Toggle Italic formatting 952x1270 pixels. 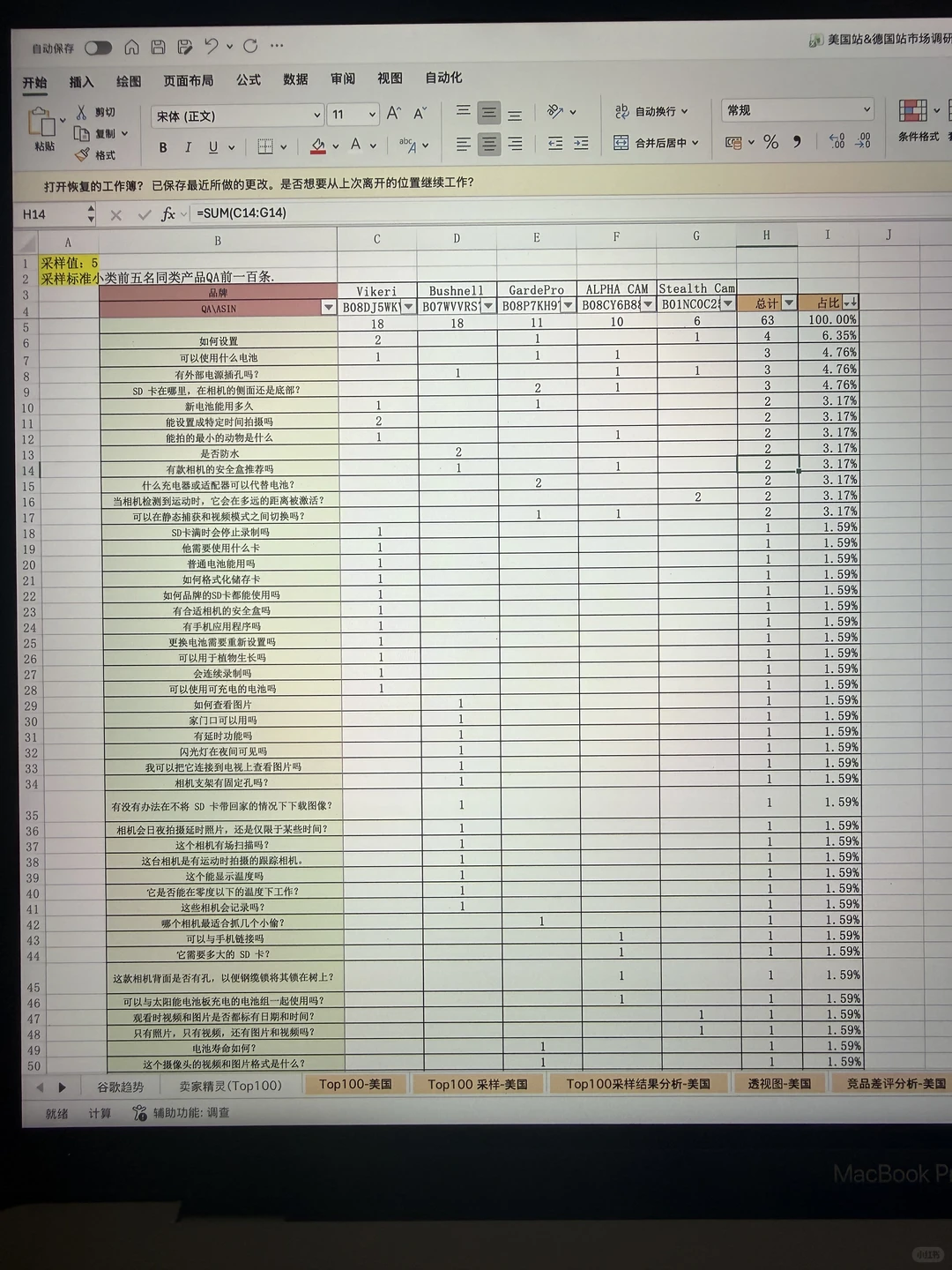point(188,147)
